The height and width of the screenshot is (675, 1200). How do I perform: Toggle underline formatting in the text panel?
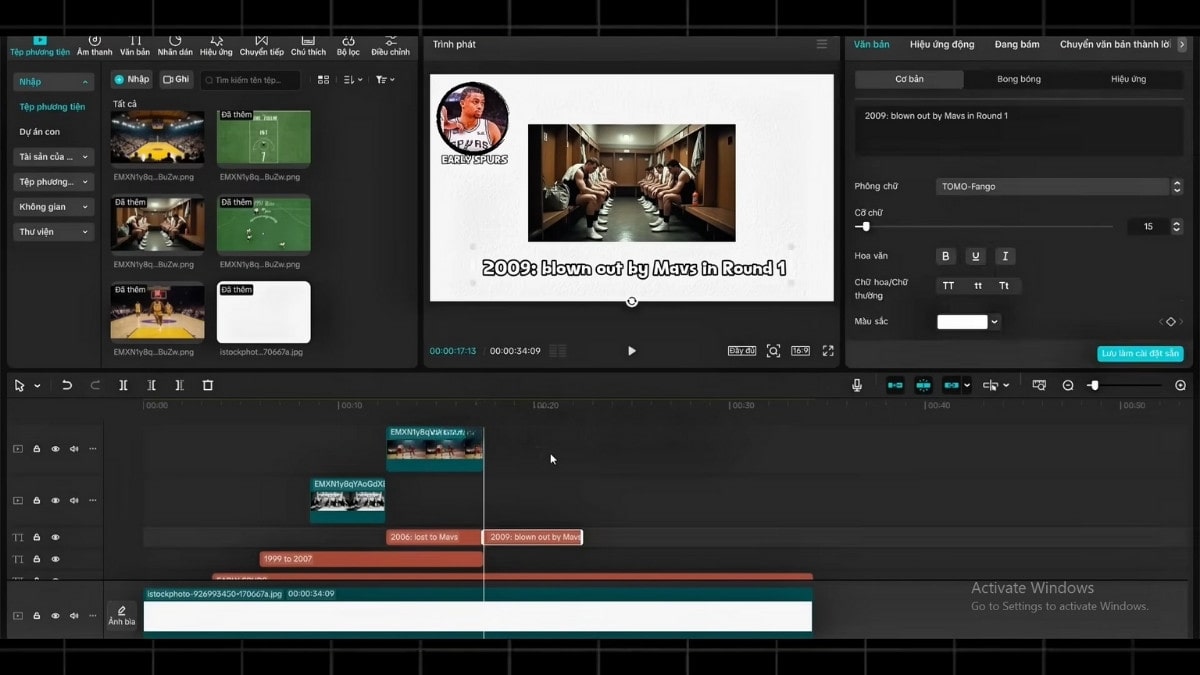tap(975, 256)
